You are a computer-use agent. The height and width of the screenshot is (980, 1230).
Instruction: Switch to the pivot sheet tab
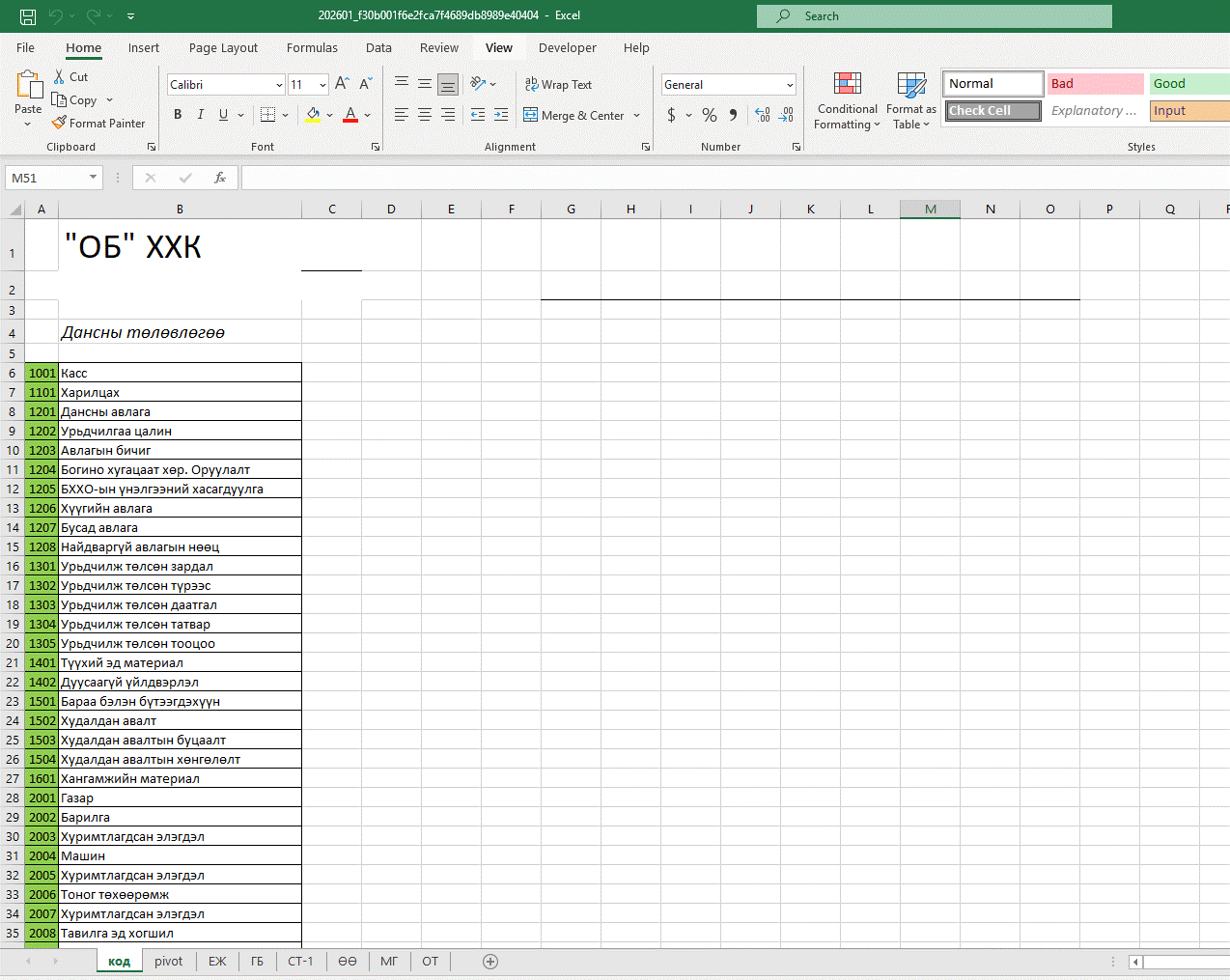pyautogui.click(x=168, y=961)
